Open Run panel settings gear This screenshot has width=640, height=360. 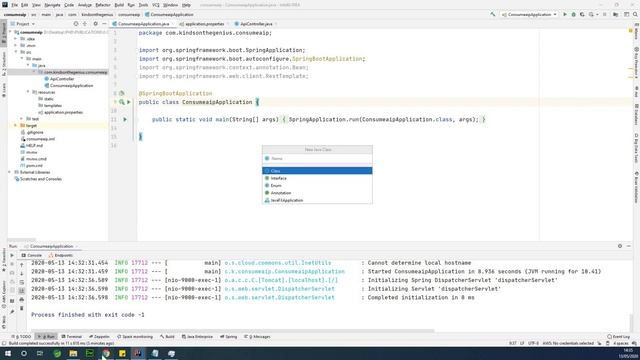[x=620, y=246]
